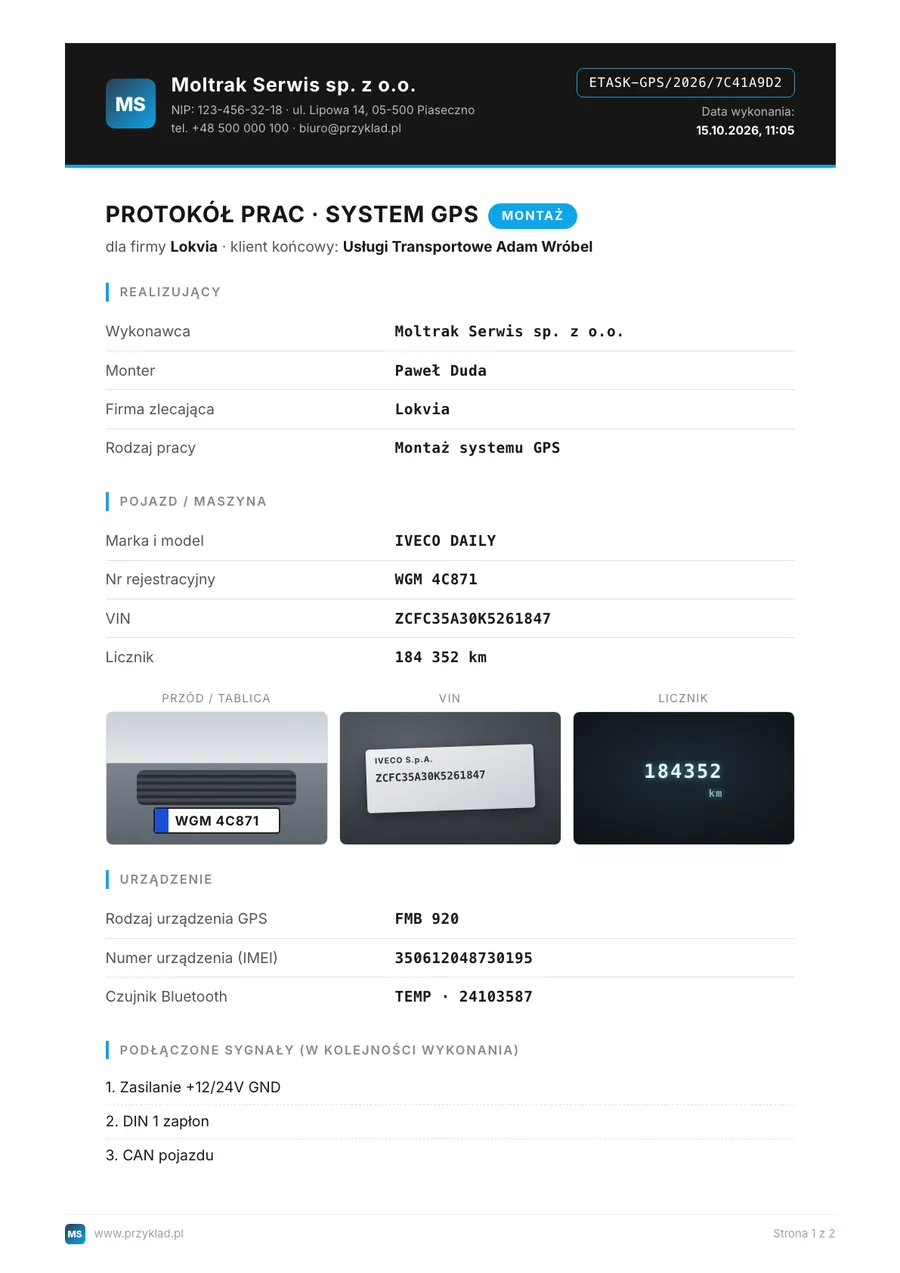Click the REALIZUJĄCY section heading

(x=170, y=292)
